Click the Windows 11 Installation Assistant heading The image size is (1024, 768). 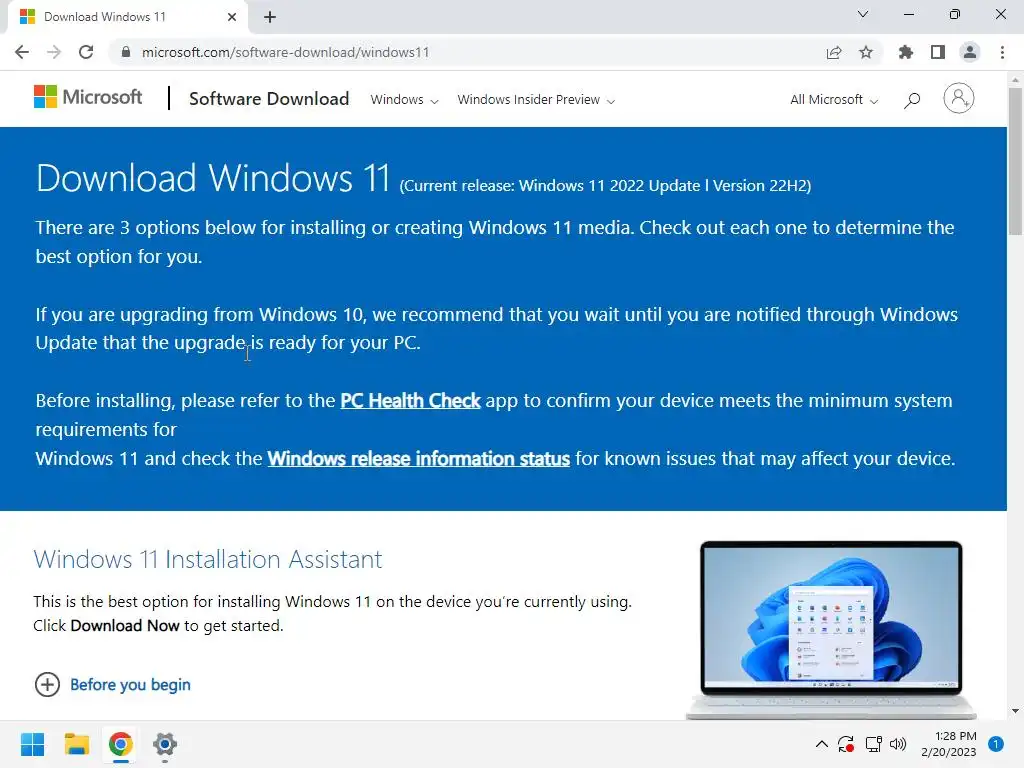point(208,560)
